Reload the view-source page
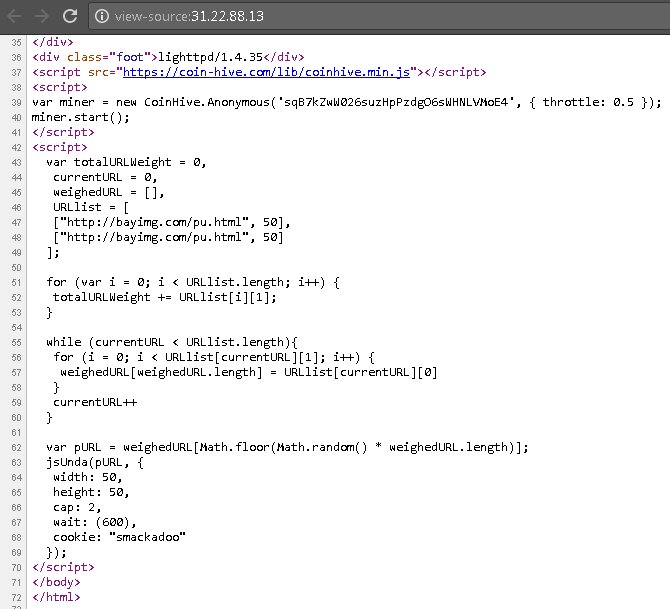 tap(70, 16)
